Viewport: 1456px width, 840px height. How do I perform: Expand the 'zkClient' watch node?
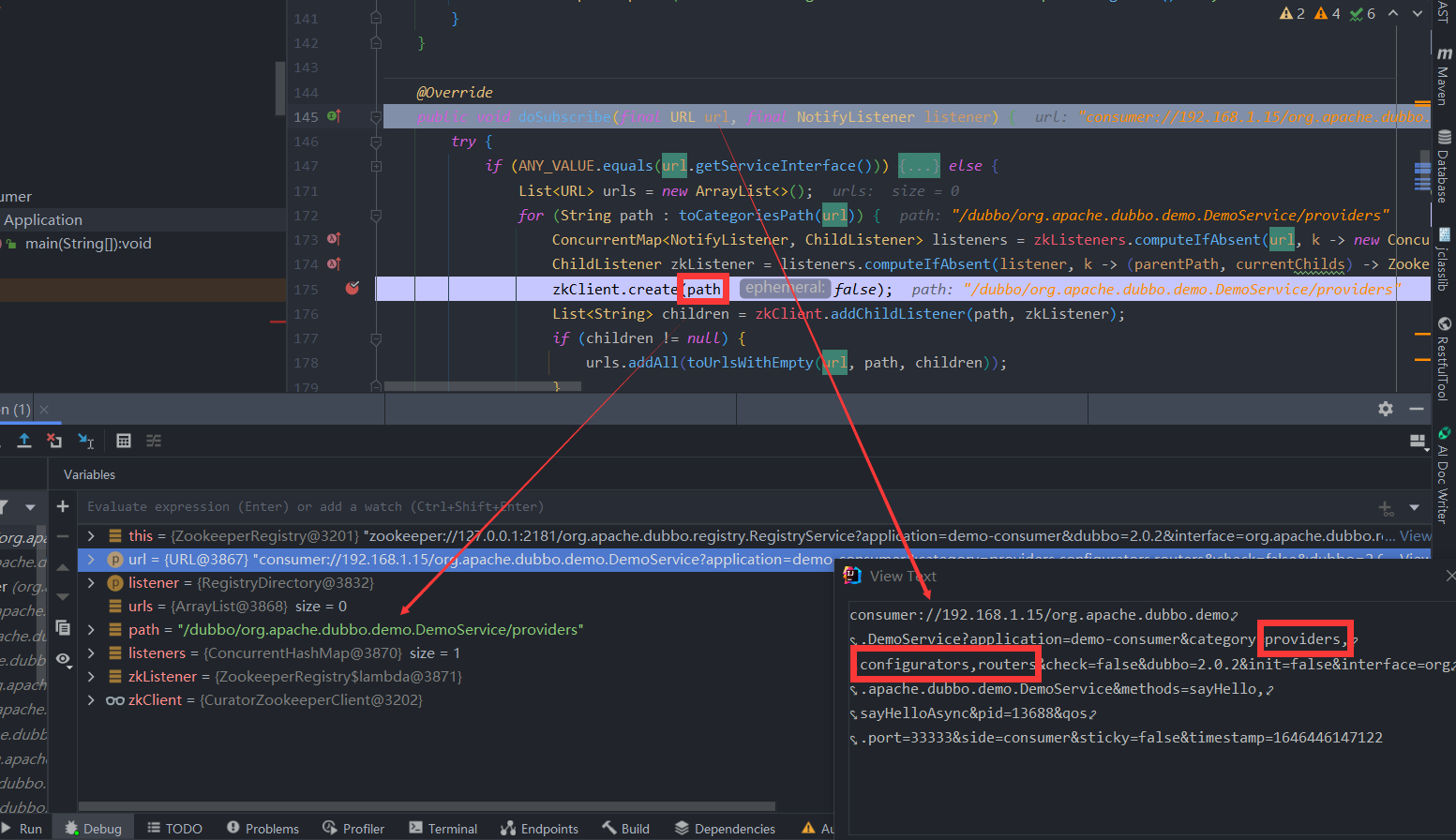pyautogui.click(x=91, y=700)
